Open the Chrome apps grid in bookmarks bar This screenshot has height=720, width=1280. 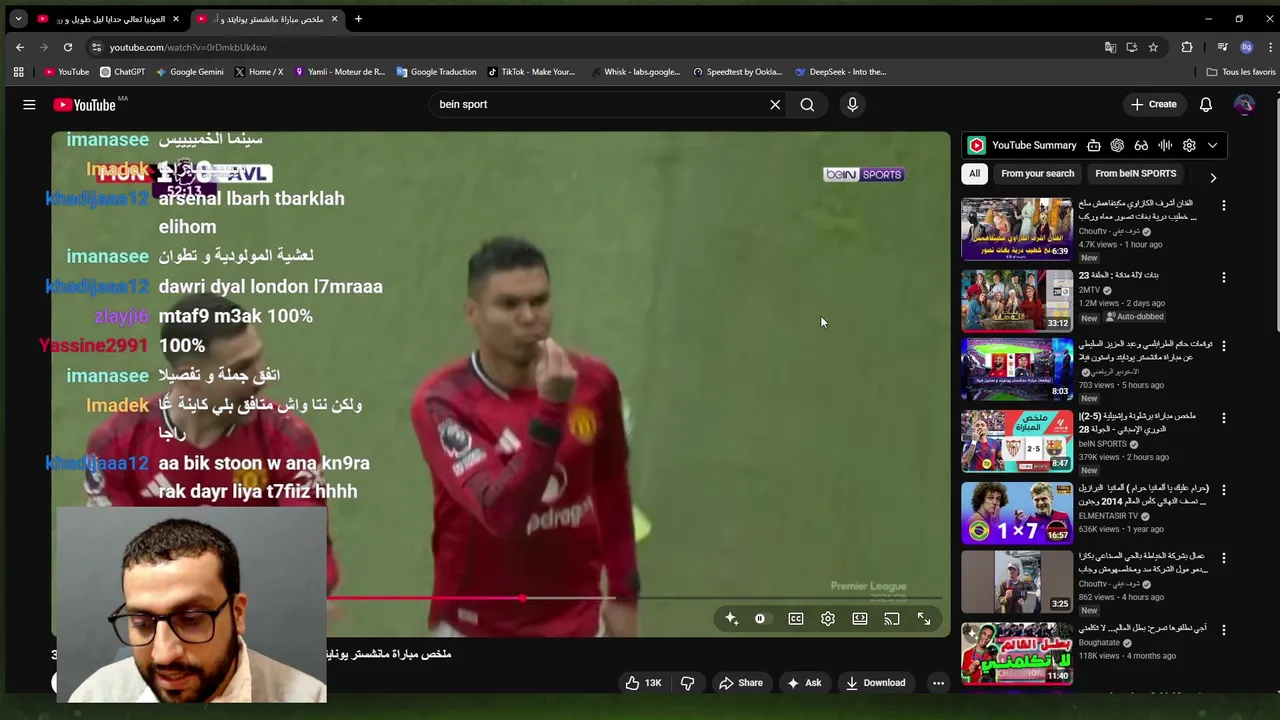point(18,72)
